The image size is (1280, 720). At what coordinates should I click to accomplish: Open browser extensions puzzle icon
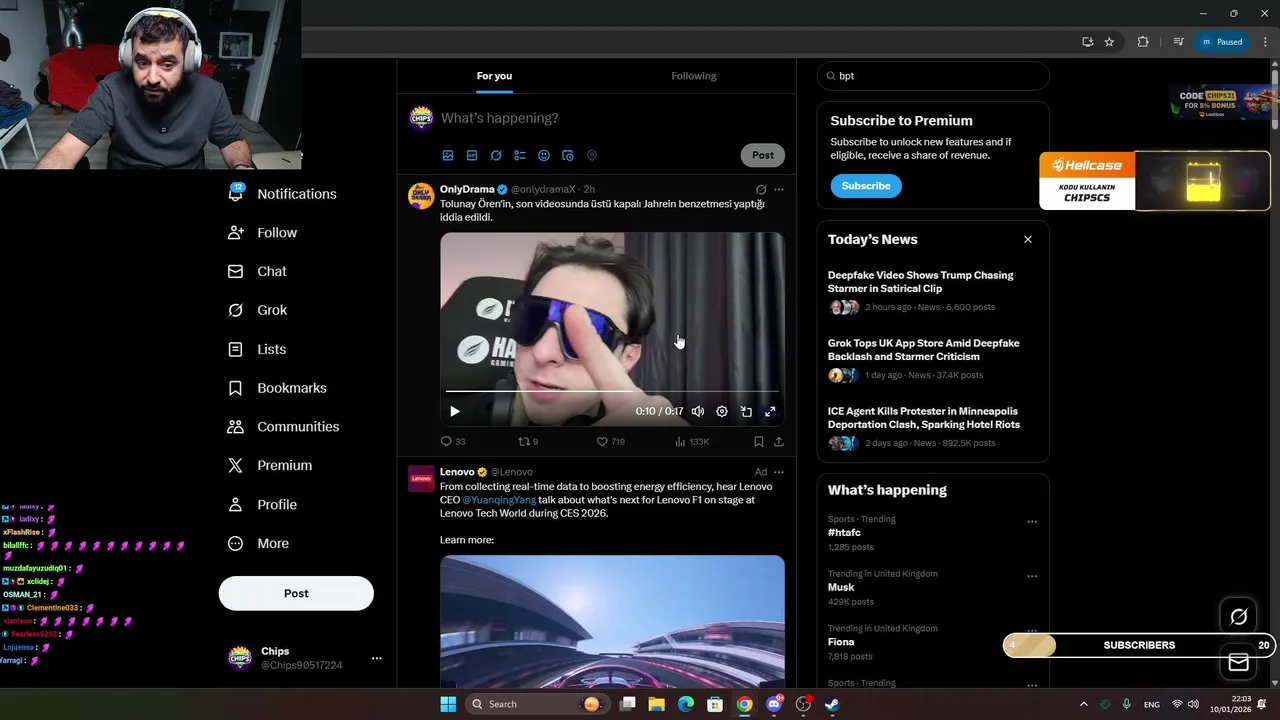coord(1143,42)
